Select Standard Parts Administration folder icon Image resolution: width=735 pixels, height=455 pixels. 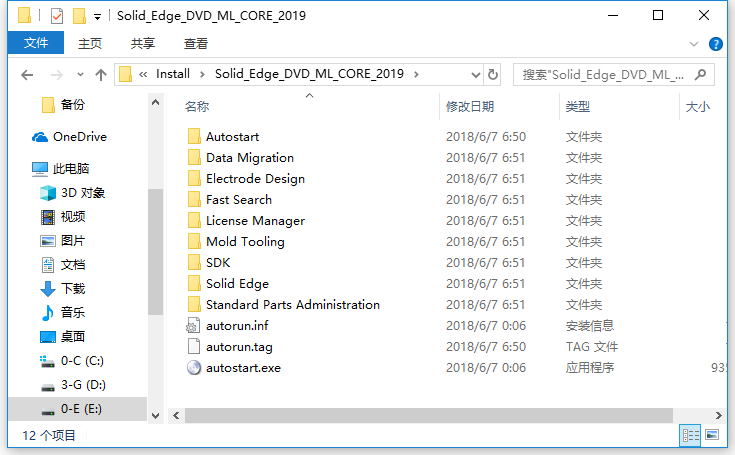(x=194, y=305)
